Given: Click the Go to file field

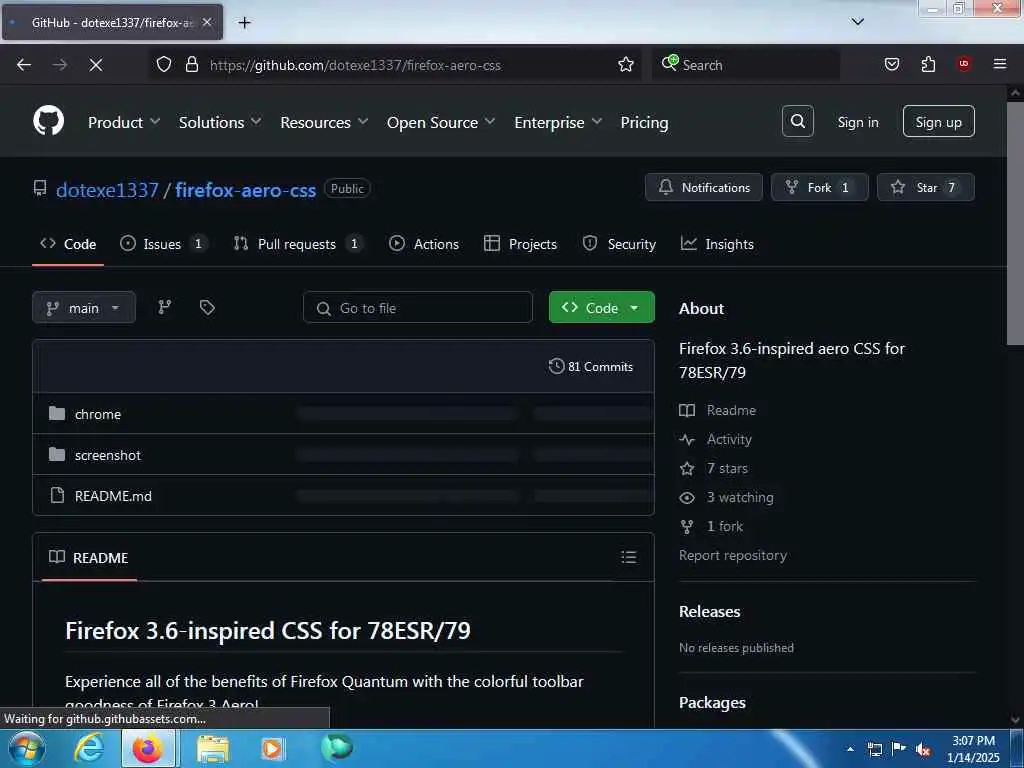Looking at the screenshot, I should pyautogui.click(x=418, y=308).
